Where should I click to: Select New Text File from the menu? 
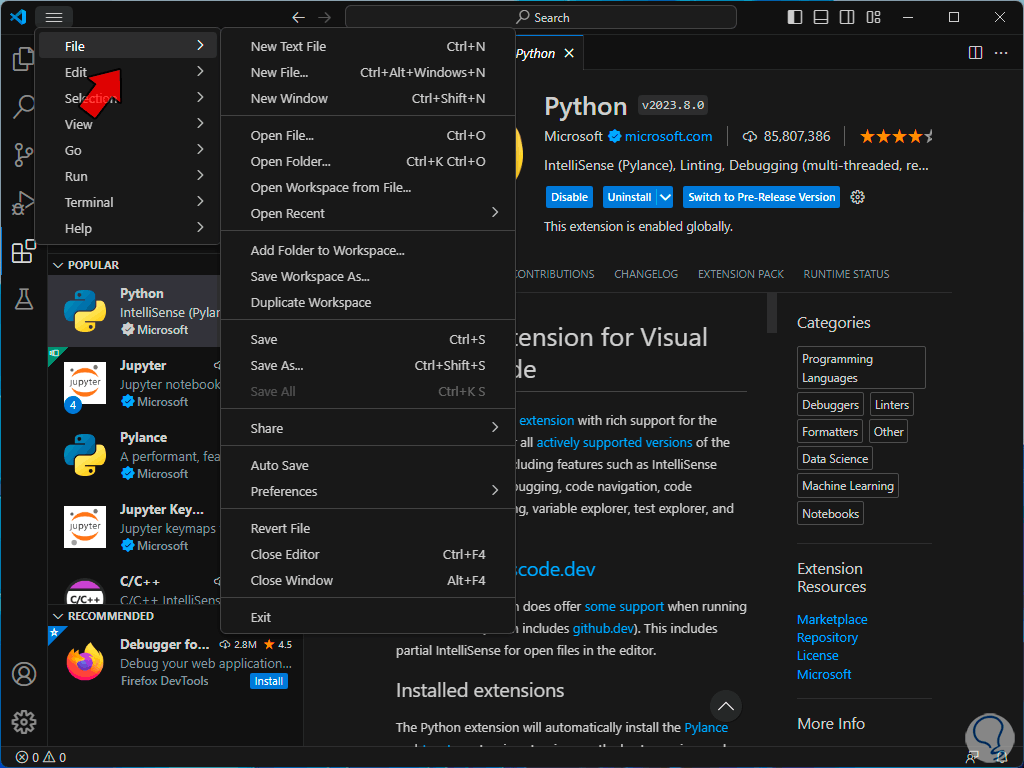click(288, 46)
